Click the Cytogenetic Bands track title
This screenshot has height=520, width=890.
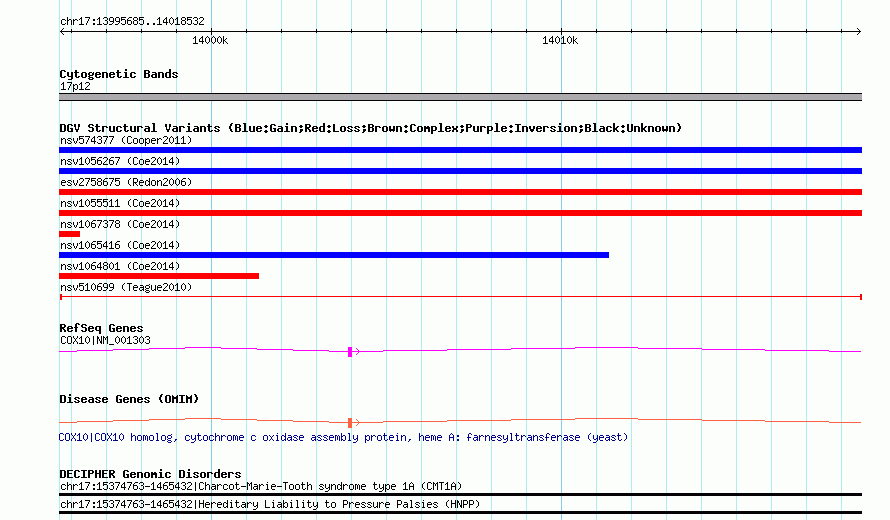pyautogui.click(x=119, y=74)
